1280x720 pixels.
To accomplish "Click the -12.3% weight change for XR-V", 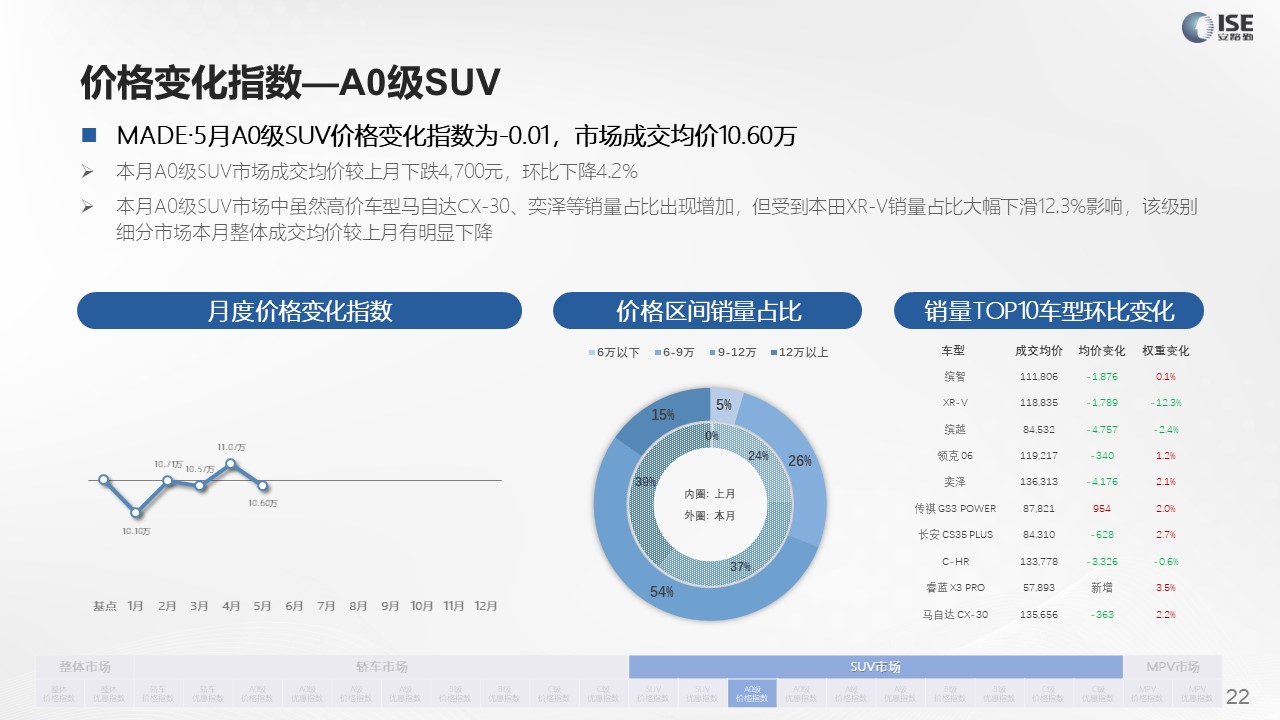I will (1166, 403).
